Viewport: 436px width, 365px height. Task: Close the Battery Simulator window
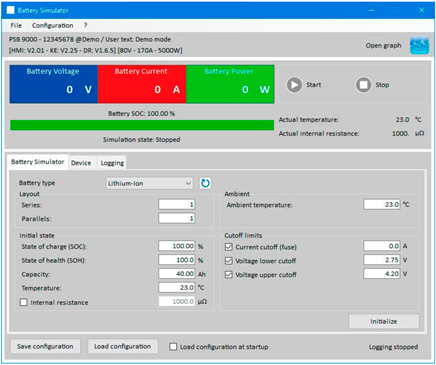coord(422,10)
